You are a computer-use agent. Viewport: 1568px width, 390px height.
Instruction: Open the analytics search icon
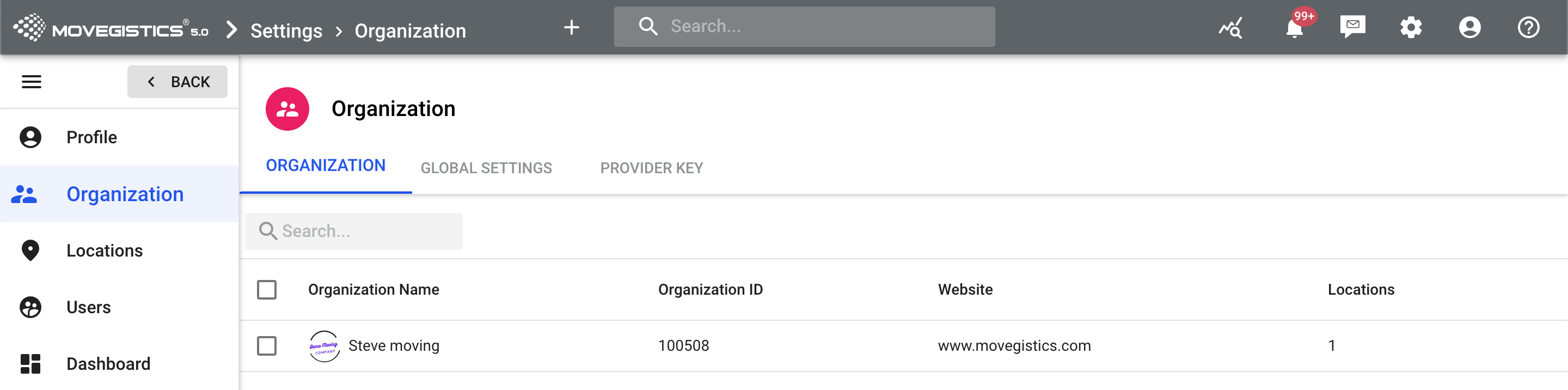(1230, 27)
